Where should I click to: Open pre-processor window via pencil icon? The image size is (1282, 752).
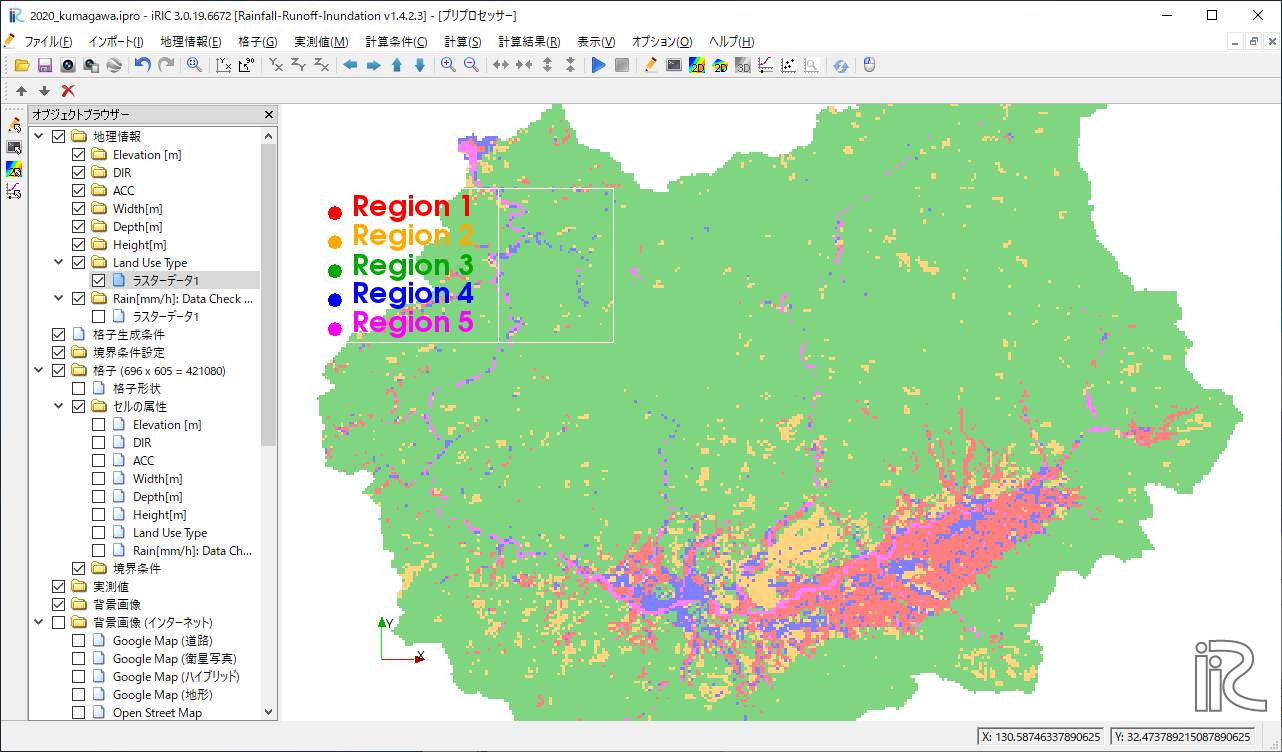click(x=651, y=65)
